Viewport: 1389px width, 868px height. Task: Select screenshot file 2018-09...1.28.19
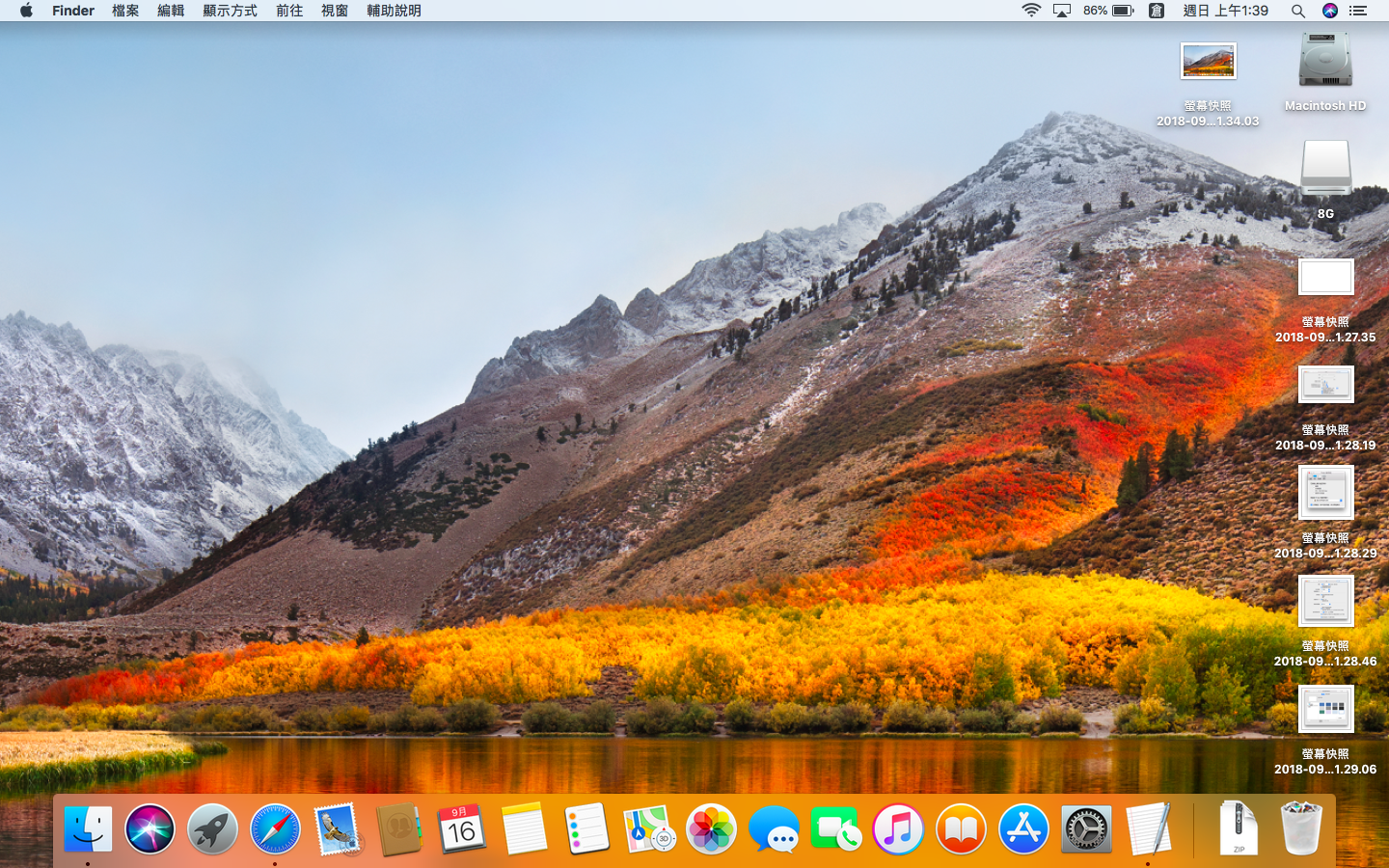(1325, 385)
